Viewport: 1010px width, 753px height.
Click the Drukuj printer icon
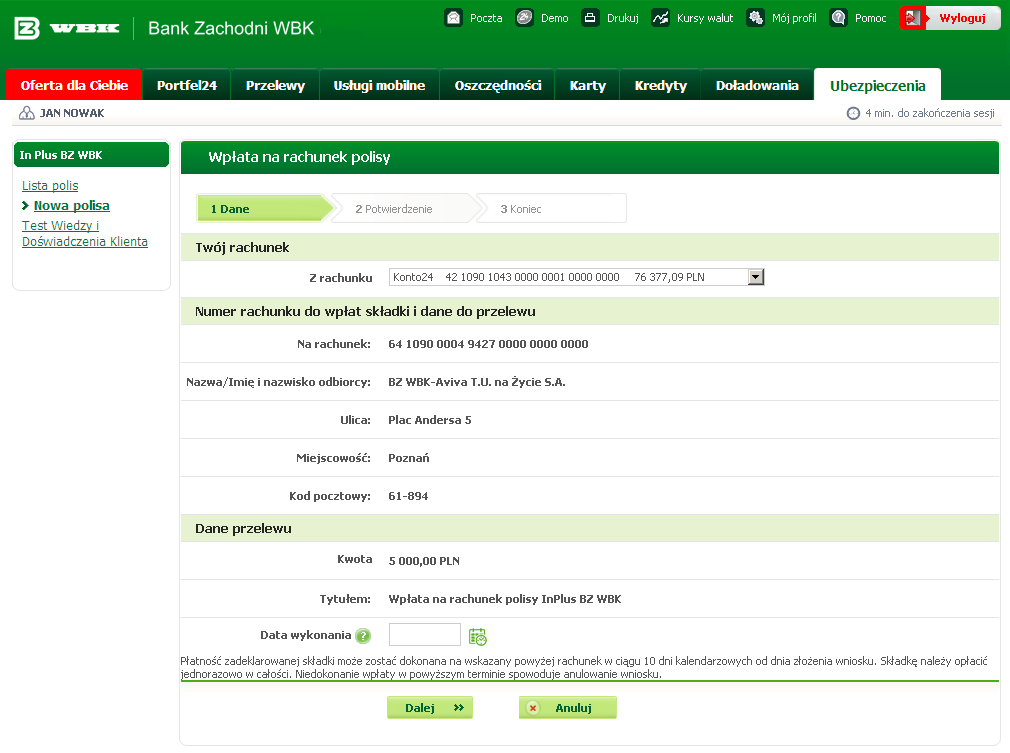tap(590, 18)
